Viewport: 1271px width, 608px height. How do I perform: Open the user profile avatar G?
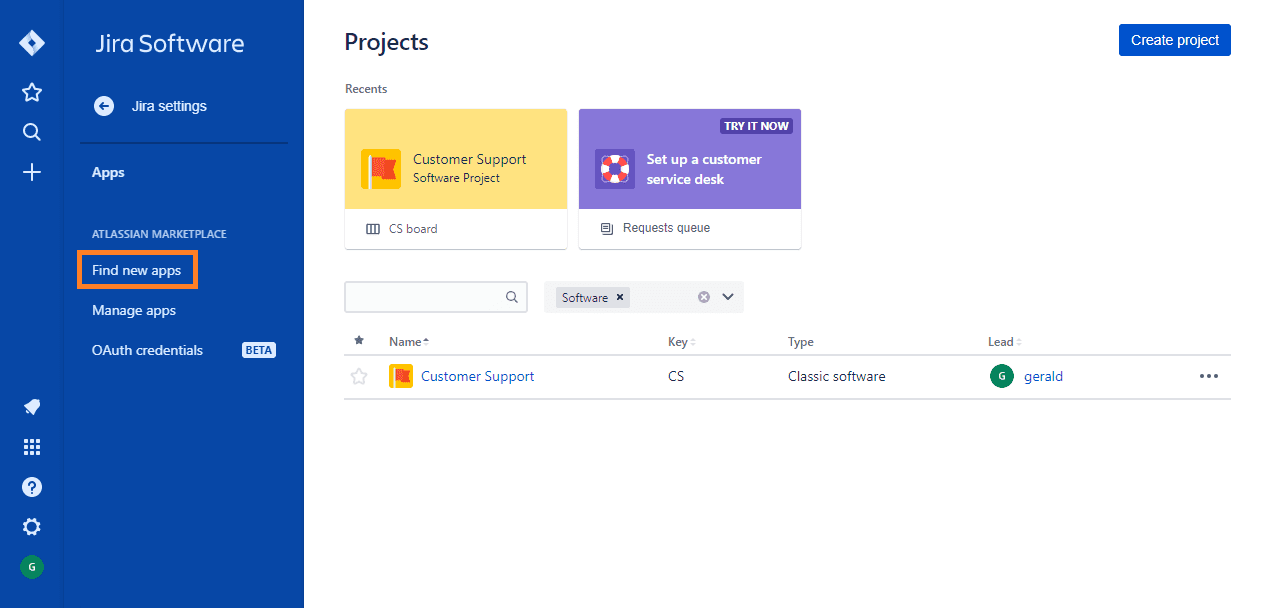[x=32, y=567]
